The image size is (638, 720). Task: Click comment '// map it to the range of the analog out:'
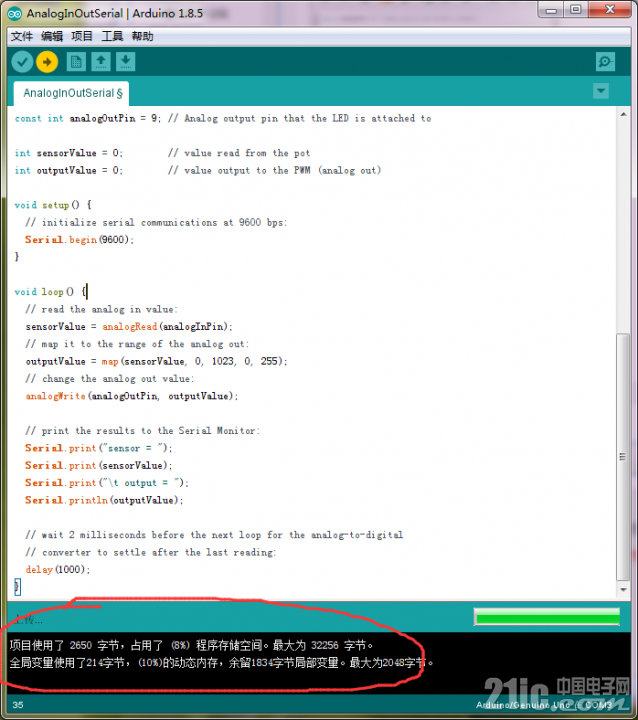(137, 344)
